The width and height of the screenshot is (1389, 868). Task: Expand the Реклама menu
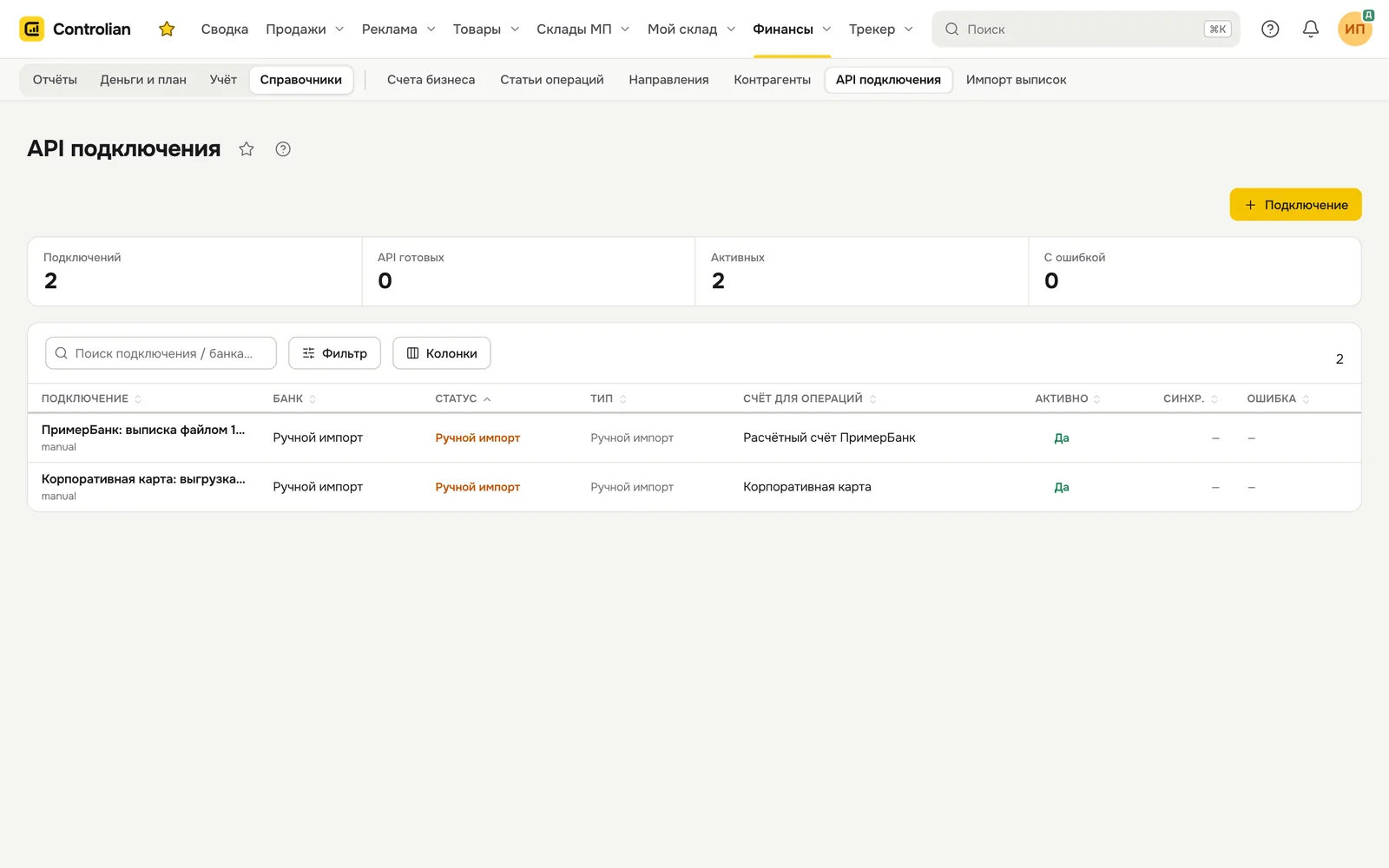click(x=398, y=29)
